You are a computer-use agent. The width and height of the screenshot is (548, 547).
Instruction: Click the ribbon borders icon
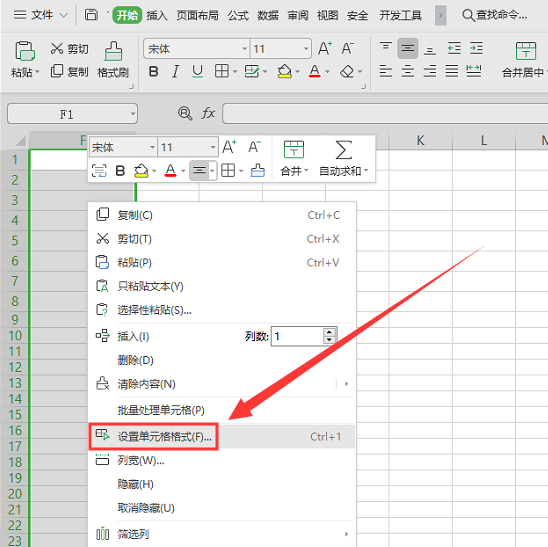(222, 71)
